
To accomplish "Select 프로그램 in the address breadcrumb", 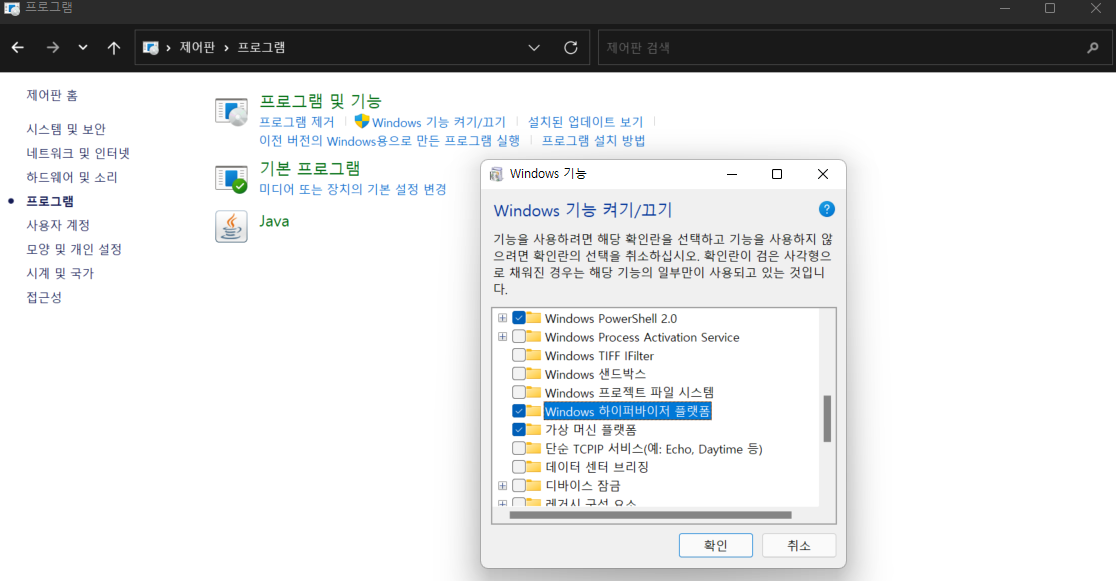I will point(261,48).
